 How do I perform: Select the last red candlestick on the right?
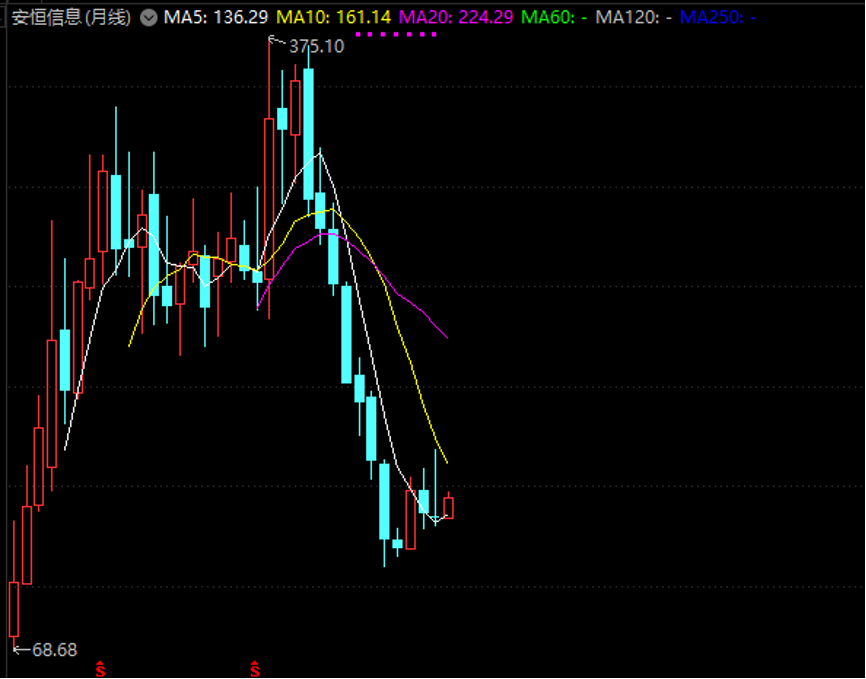pyautogui.click(x=448, y=507)
